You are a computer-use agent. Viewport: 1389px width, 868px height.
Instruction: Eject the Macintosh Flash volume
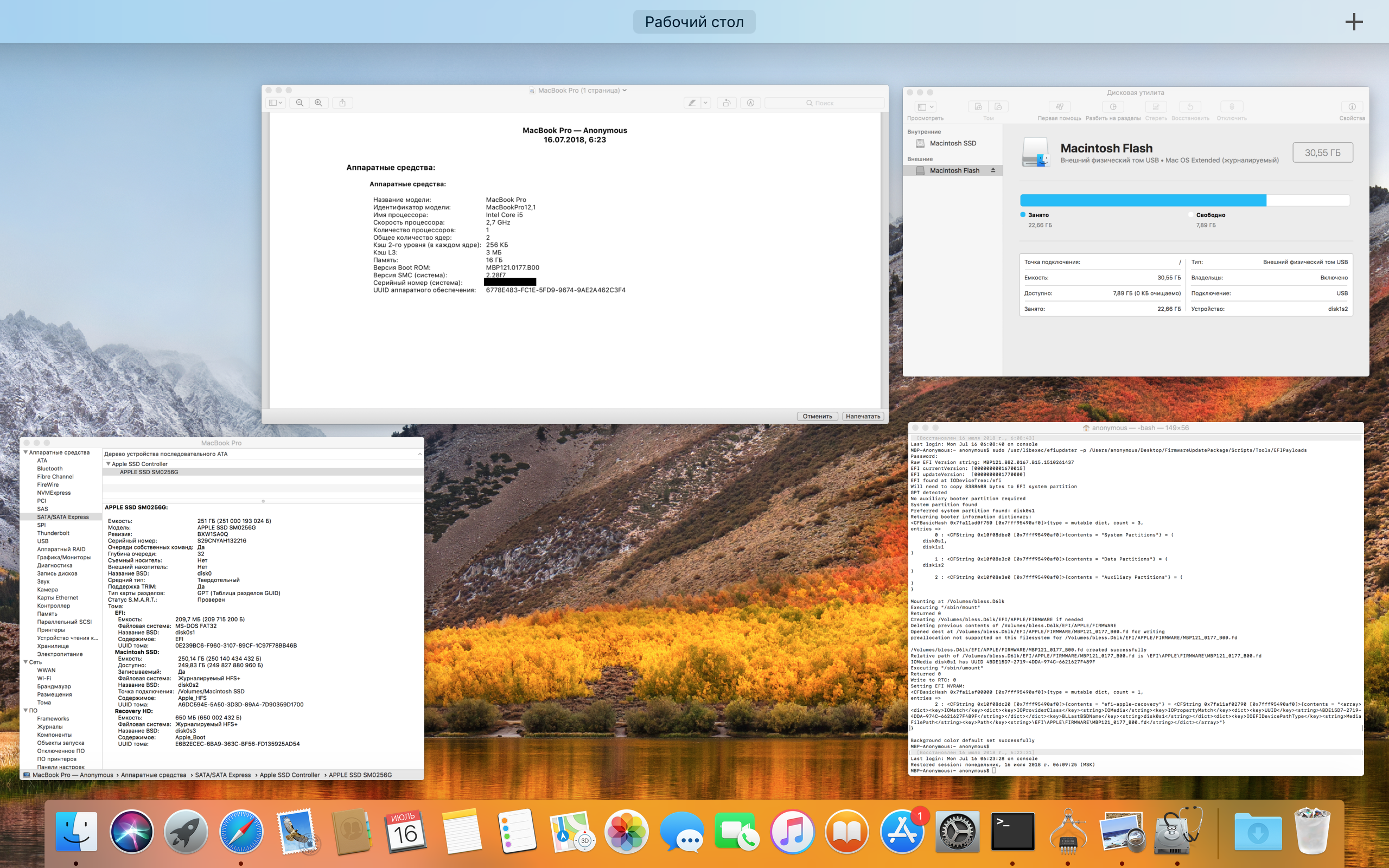[993, 170]
